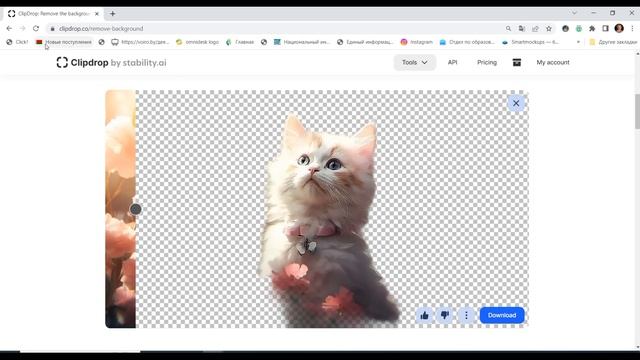Open the tab search chevron
Viewport: 640px width, 360px height.
coord(574,13)
